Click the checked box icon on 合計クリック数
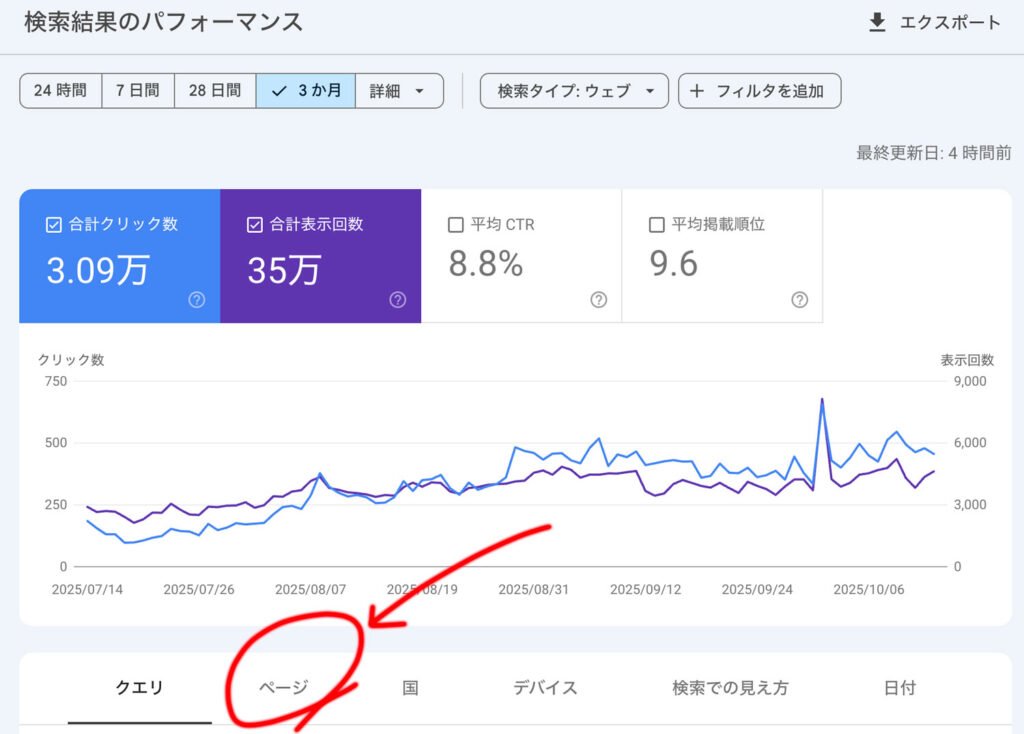1024x734 pixels. [52, 224]
